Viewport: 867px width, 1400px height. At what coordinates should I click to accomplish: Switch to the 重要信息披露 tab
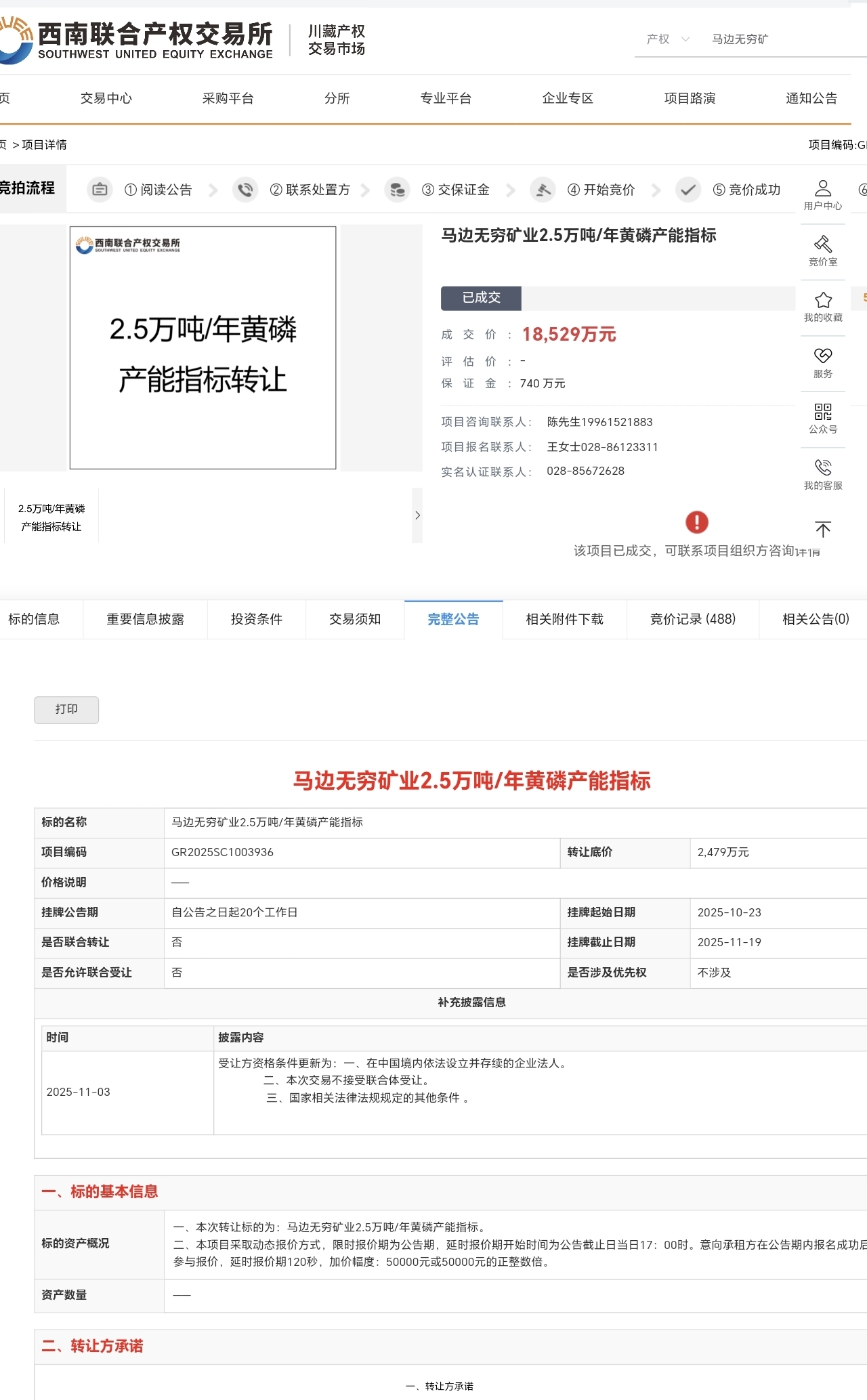[x=145, y=619]
